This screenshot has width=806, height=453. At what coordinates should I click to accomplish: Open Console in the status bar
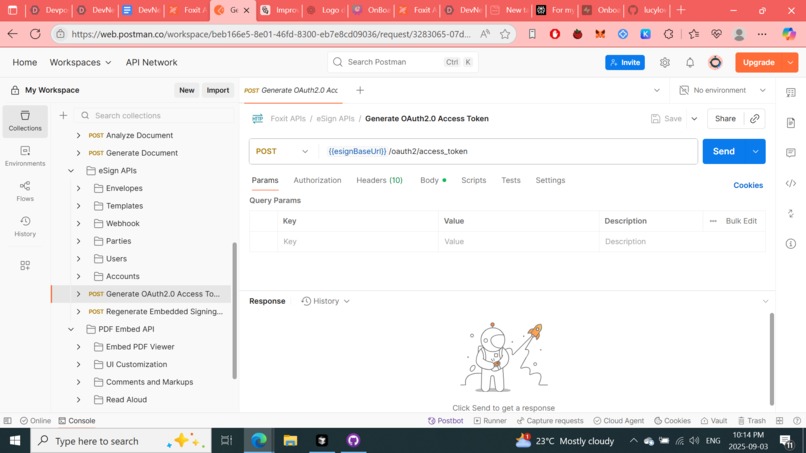(x=77, y=420)
